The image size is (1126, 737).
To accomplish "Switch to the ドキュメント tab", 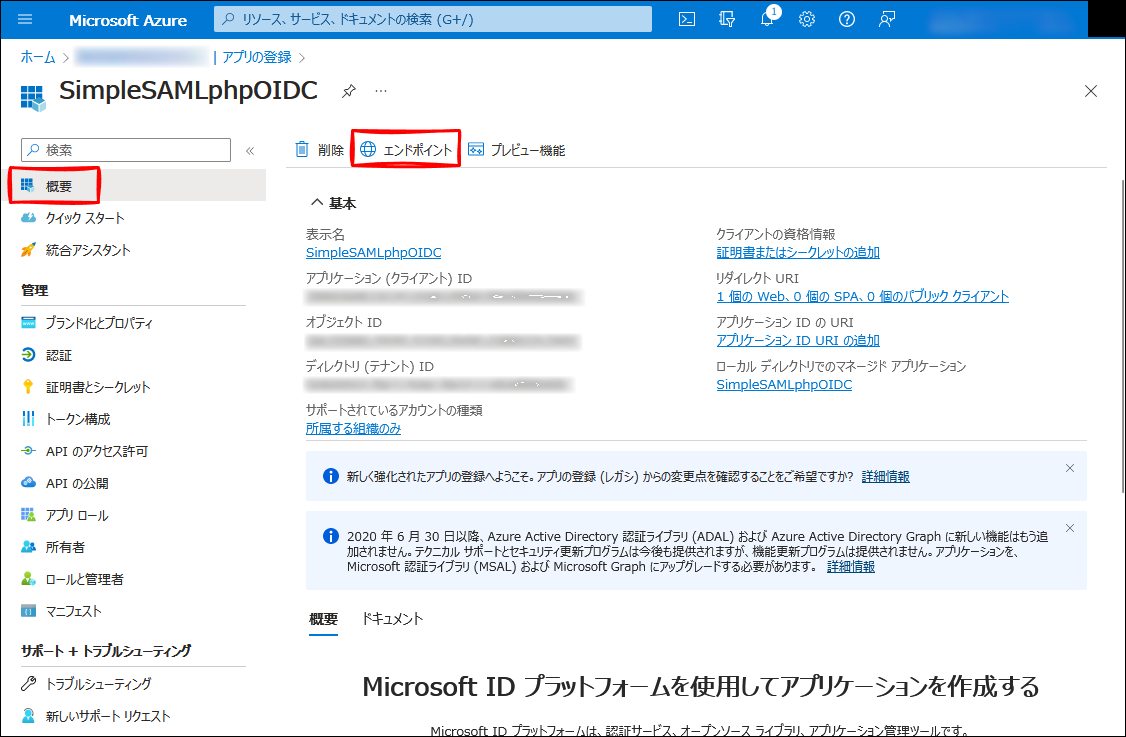I will pyautogui.click(x=392, y=619).
